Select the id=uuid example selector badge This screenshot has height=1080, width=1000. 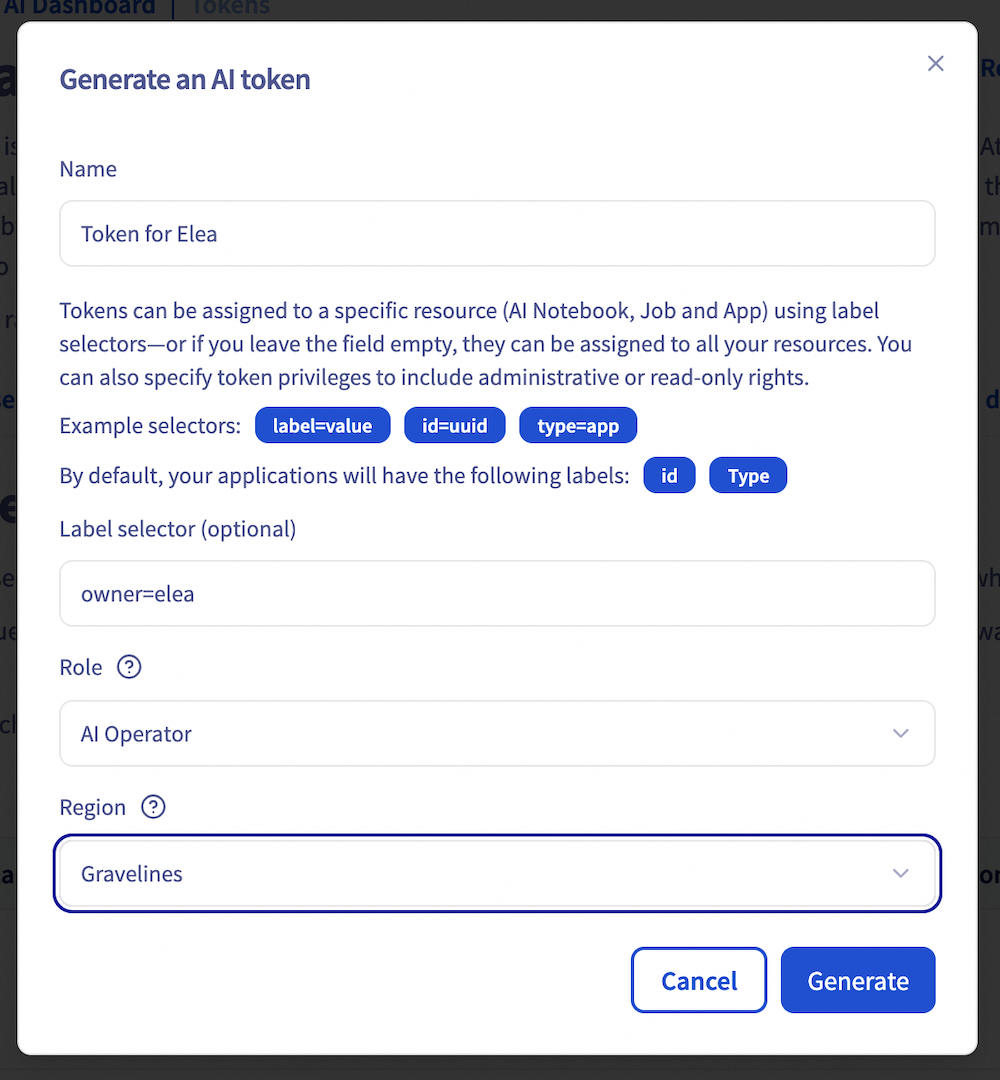(455, 425)
